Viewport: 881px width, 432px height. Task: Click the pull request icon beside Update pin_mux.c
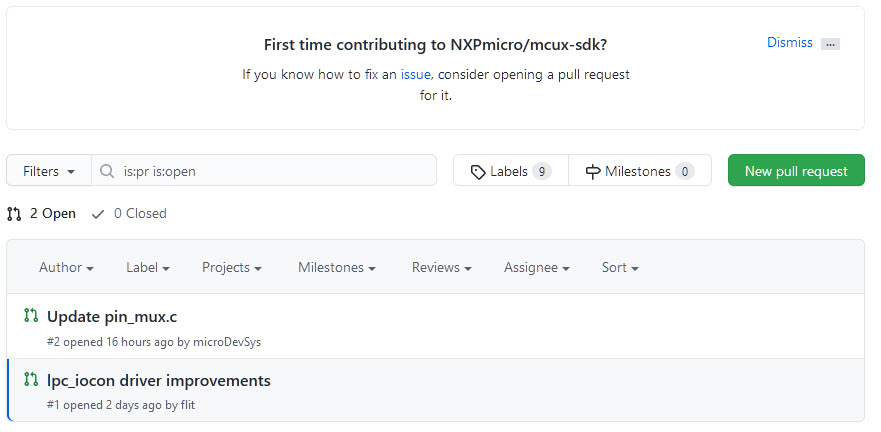pos(31,316)
